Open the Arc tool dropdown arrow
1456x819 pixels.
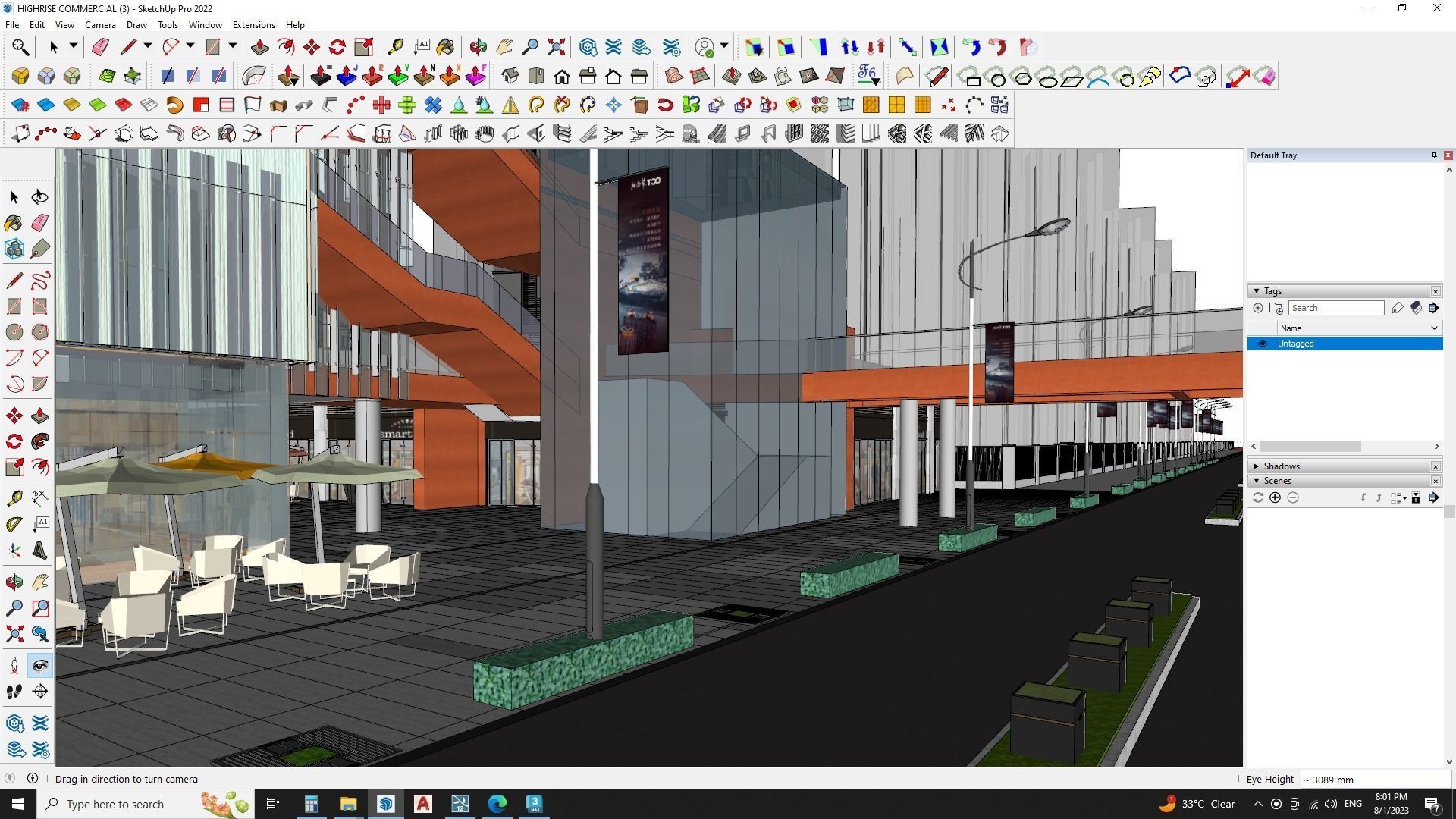click(x=190, y=46)
